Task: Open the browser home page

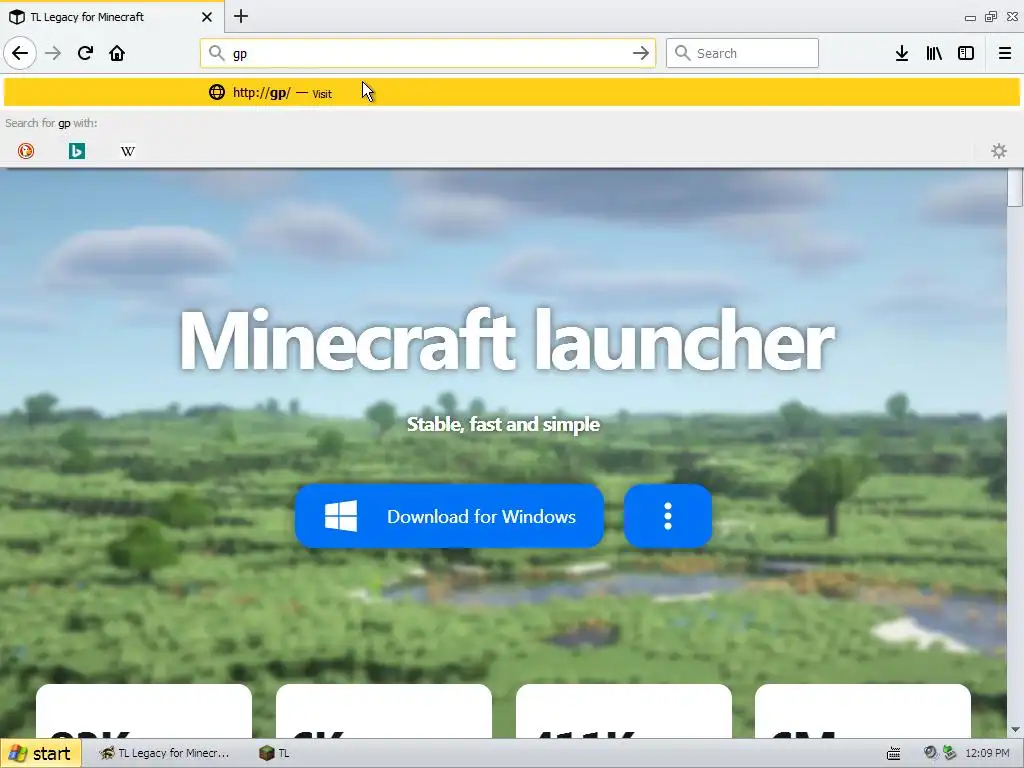Action: point(117,53)
